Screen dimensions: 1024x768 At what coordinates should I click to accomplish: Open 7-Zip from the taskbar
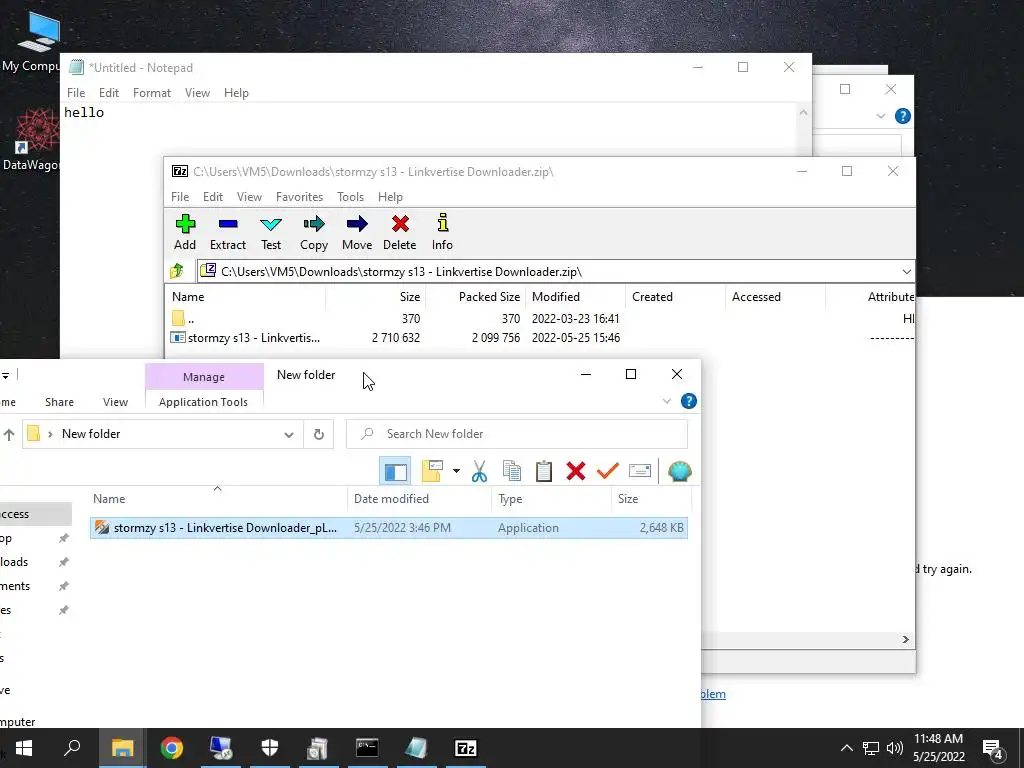(x=465, y=748)
